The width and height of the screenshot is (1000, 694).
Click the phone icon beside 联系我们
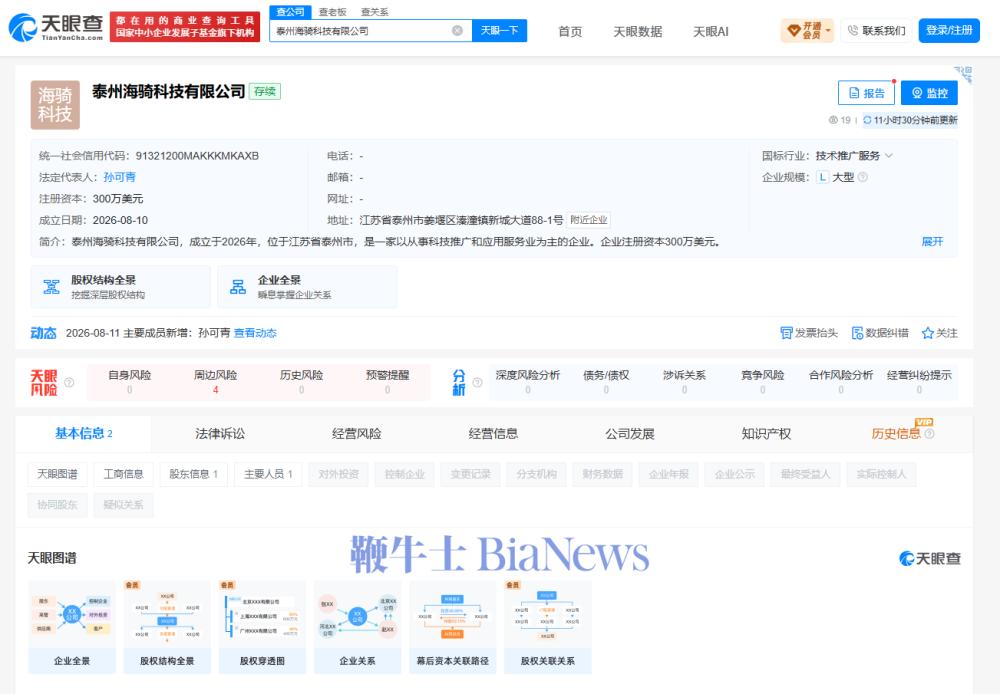tap(853, 30)
